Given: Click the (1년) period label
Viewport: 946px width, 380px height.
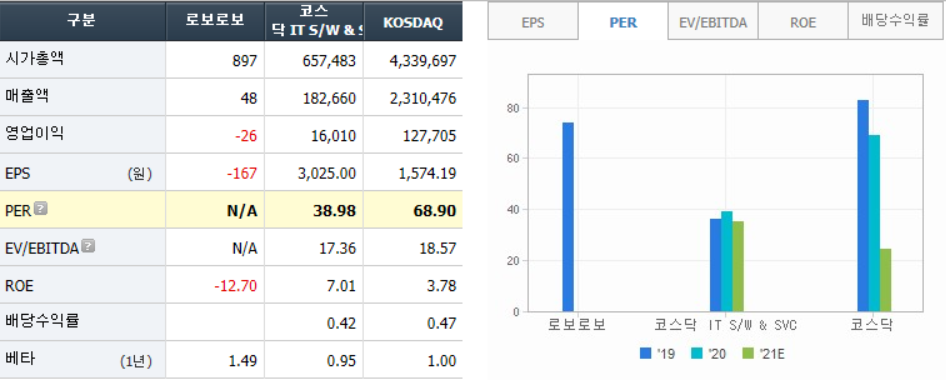Looking at the screenshot, I should coord(136,361).
